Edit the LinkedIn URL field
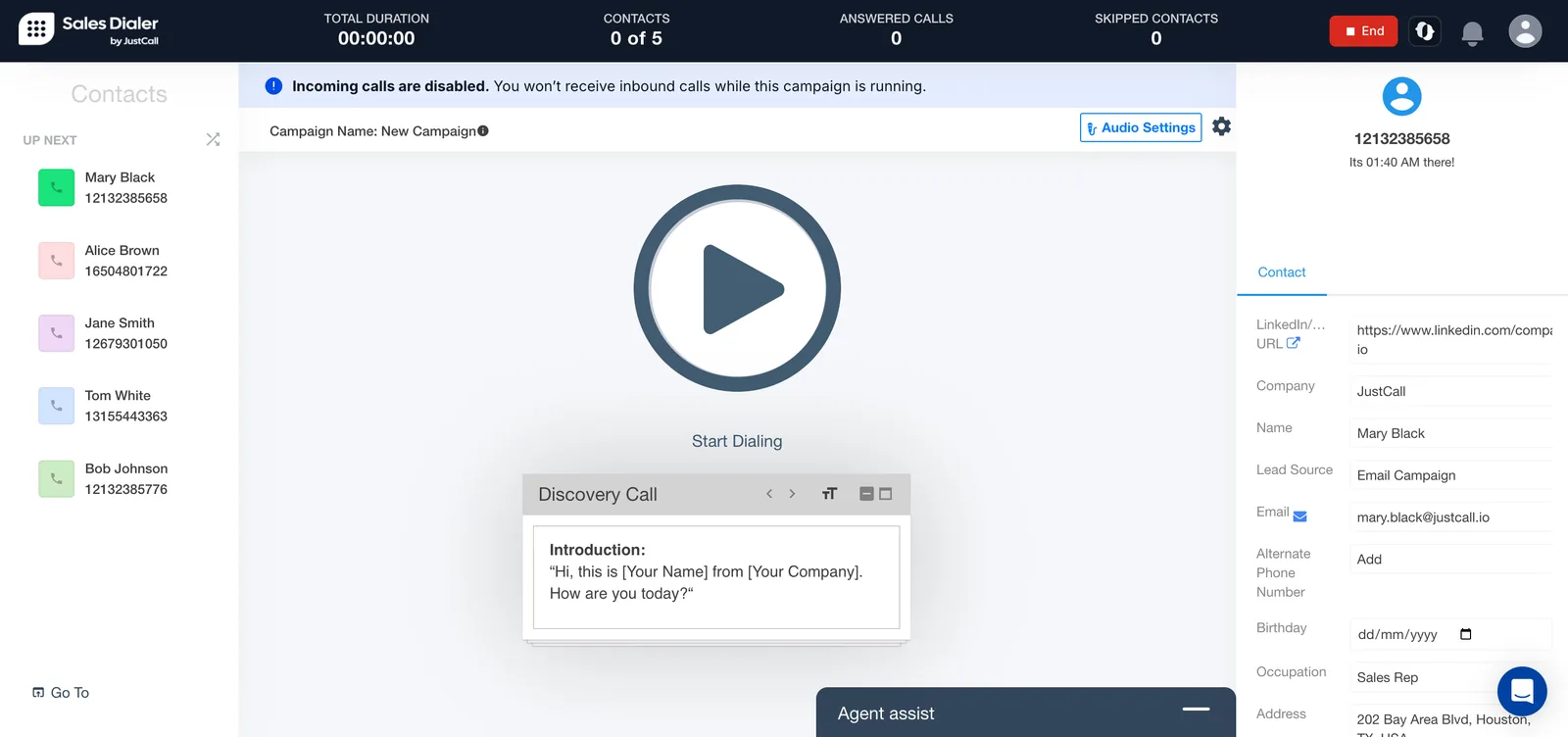Viewport: 1568px width, 737px height. 1450,339
